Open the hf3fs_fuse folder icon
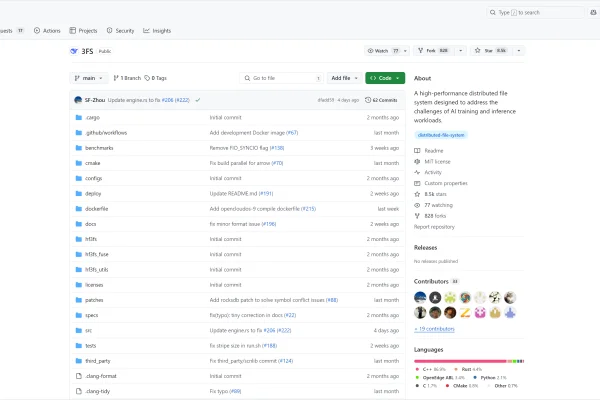This screenshot has height=400, width=600. click(x=79, y=254)
